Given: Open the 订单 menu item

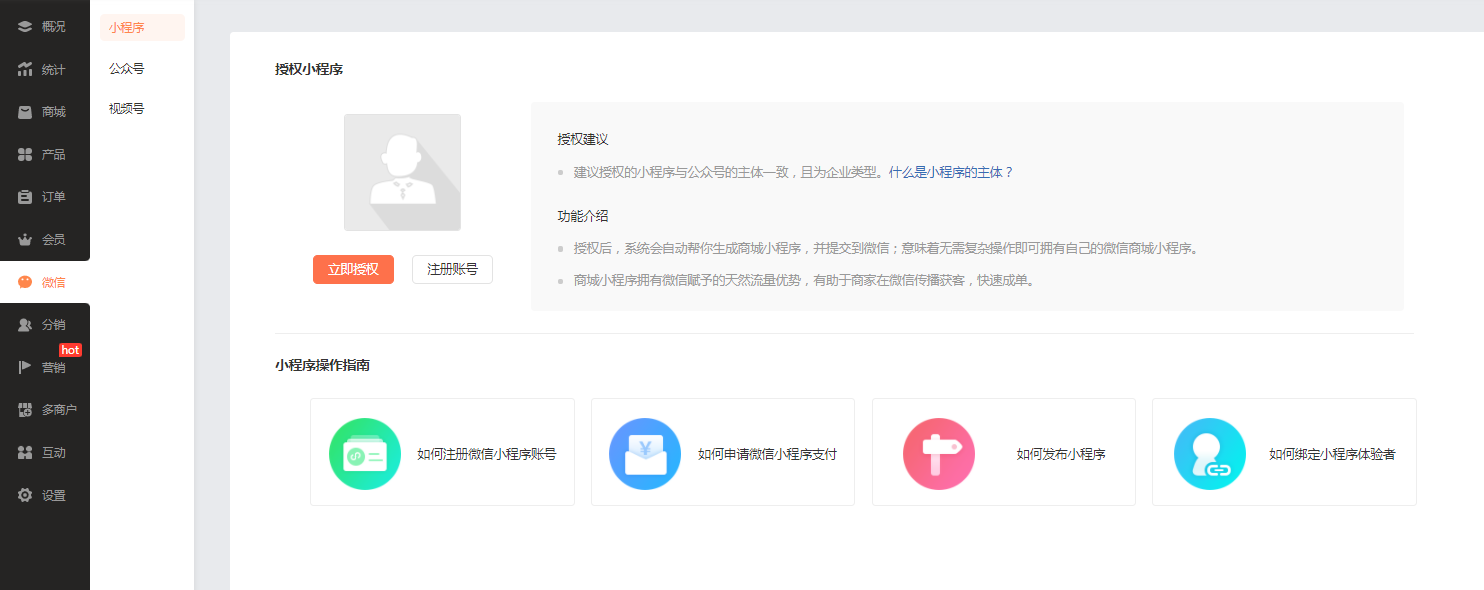Looking at the screenshot, I should (x=45, y=197).
